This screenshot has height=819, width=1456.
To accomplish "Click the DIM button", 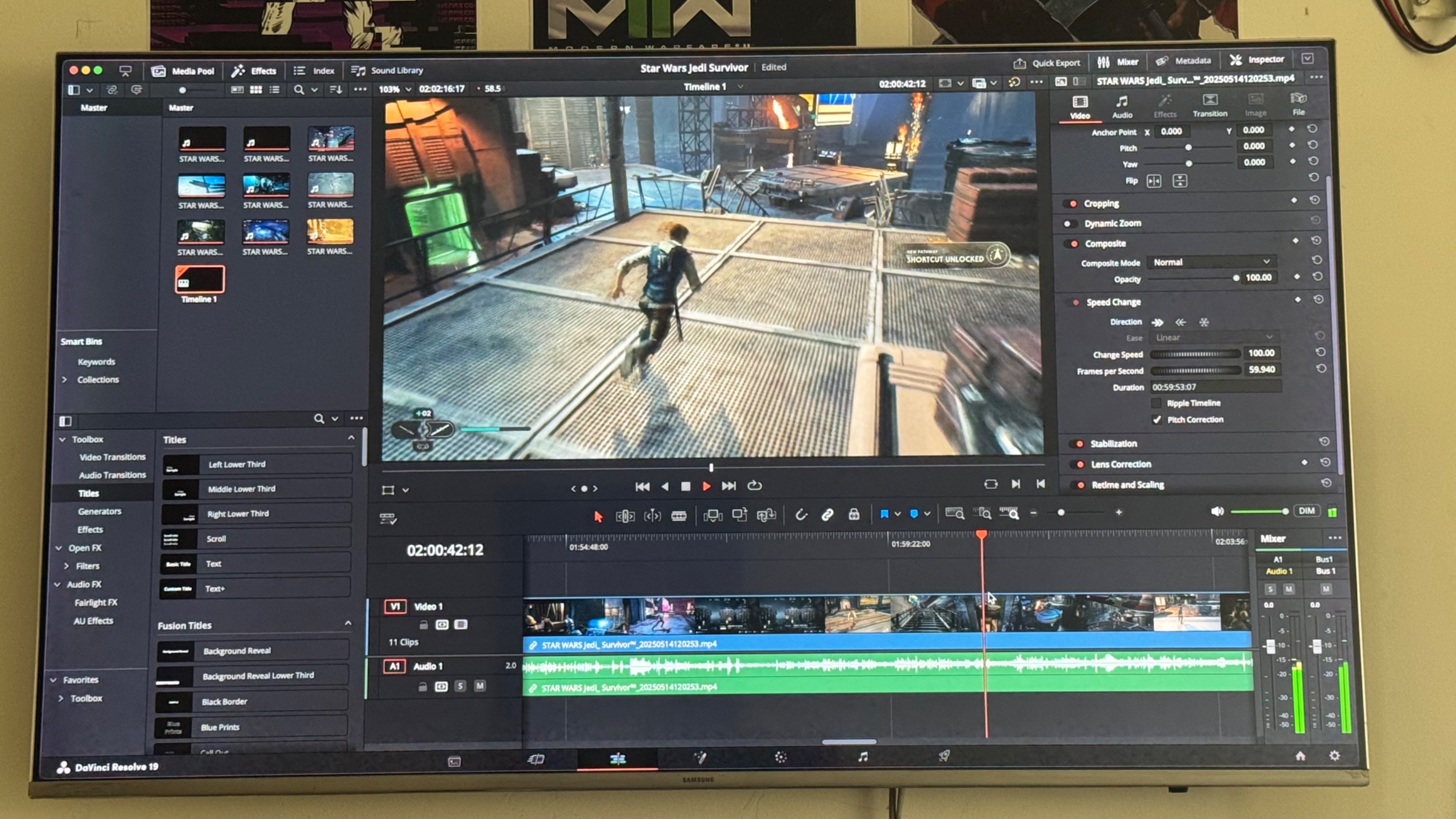I will (x=1306, y=511).
